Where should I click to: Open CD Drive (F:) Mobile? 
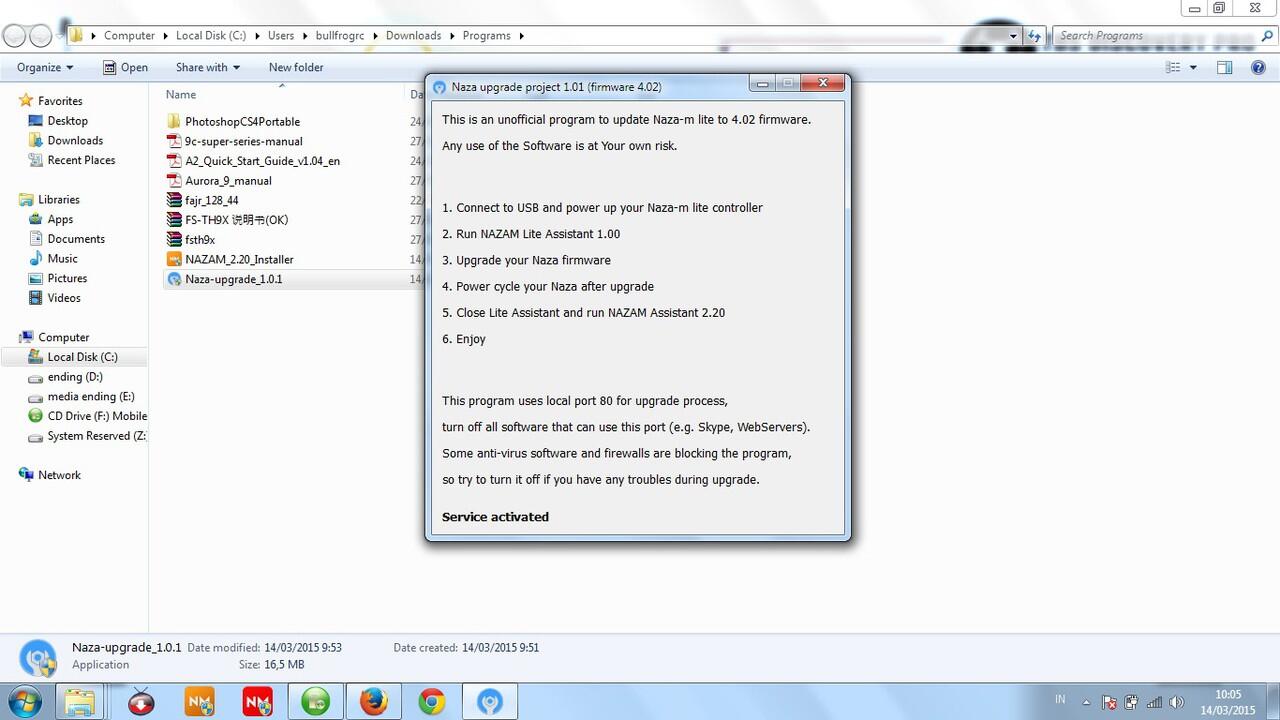97,416
